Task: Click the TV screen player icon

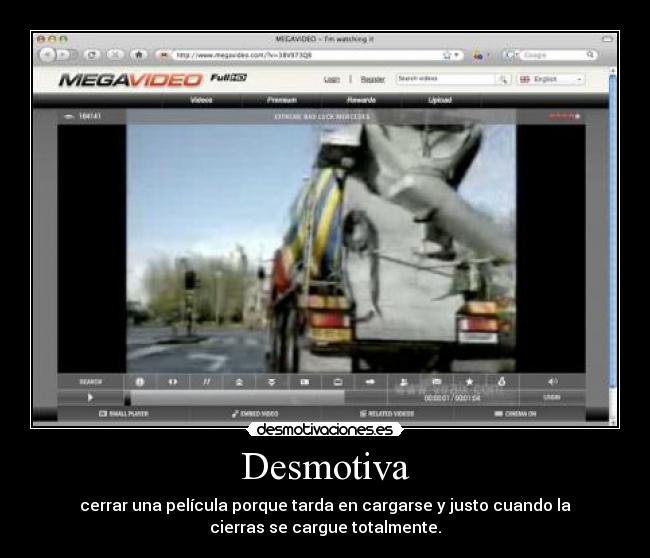Action: tap(338, 382)
